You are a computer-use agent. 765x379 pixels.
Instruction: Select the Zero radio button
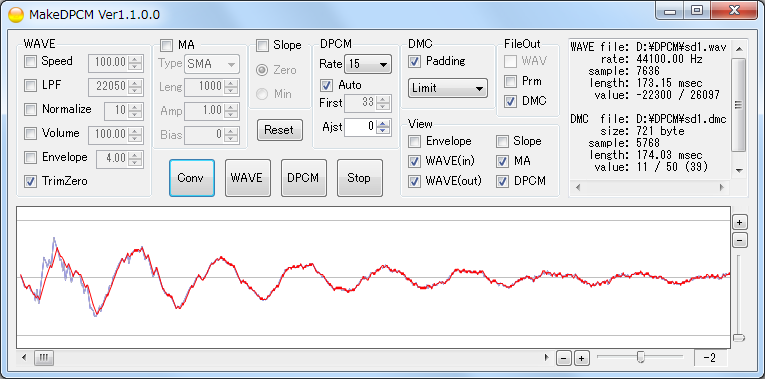262,70
